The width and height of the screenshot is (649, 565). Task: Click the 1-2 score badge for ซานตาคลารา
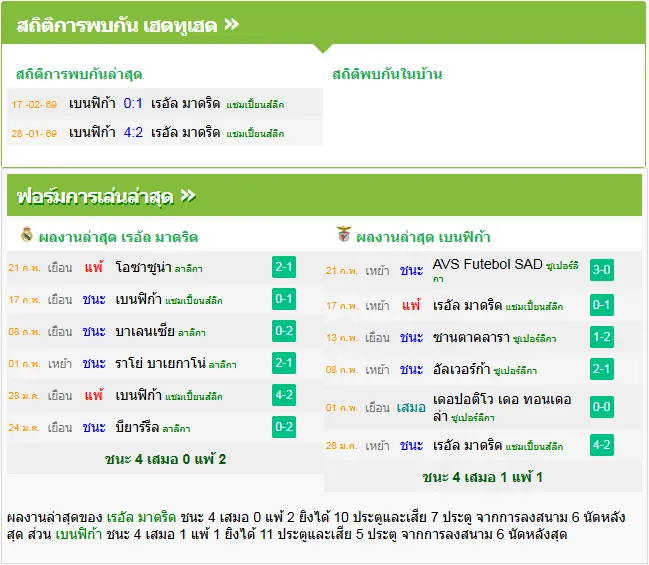coord(602,337)
